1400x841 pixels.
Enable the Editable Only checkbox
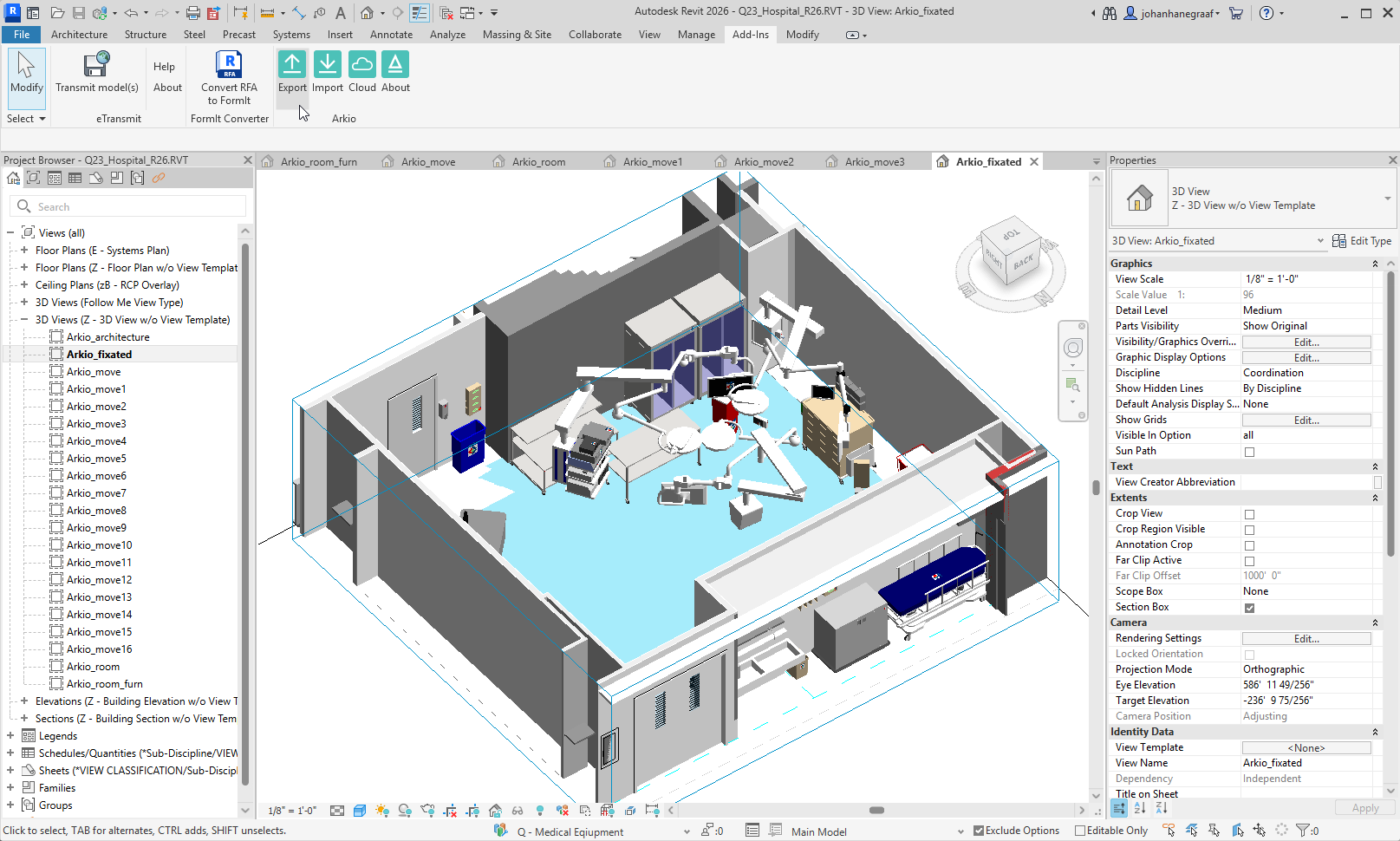(1080, 831)
